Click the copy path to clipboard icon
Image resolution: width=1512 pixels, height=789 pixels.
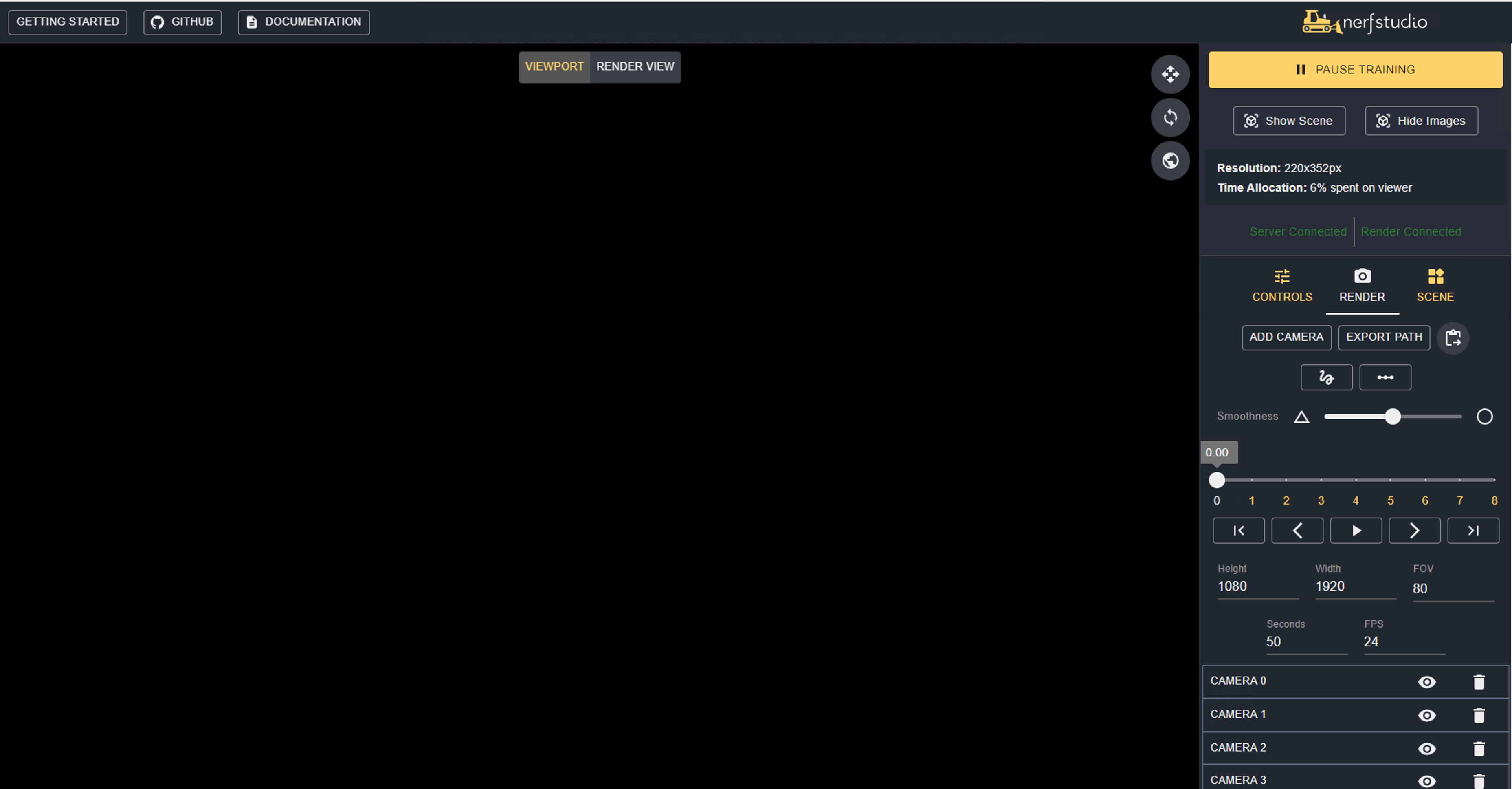[x=1454, y=337]
